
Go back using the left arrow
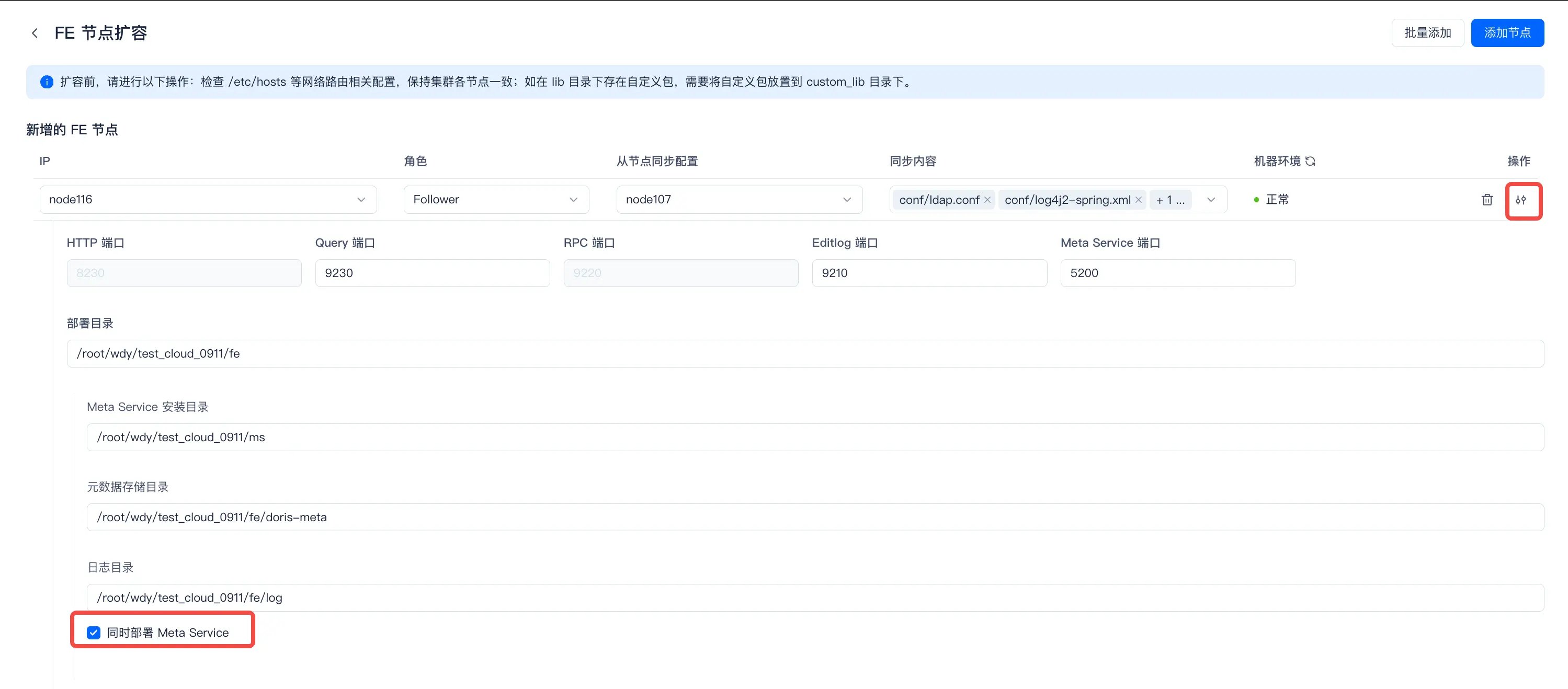coord(35,33)
